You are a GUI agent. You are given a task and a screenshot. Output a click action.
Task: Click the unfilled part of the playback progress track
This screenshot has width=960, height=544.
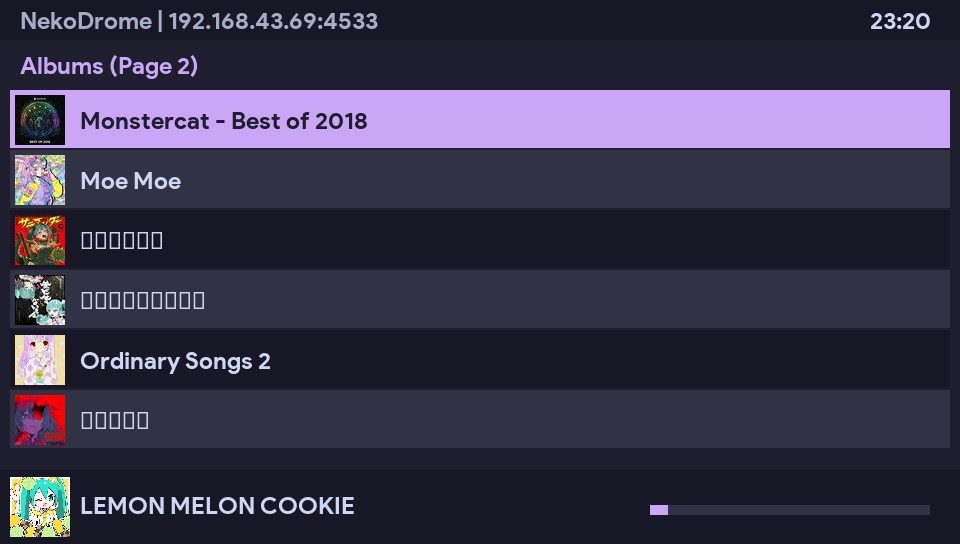pos(800,510)
